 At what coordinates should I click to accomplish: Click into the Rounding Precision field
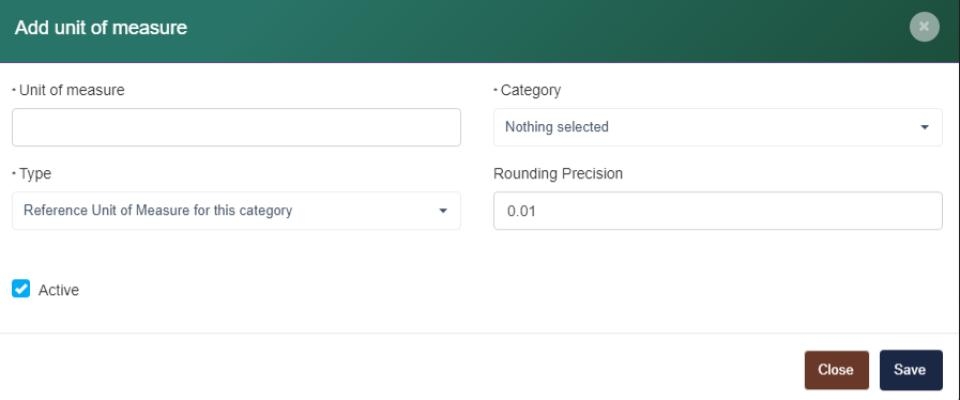click(717, 211)
